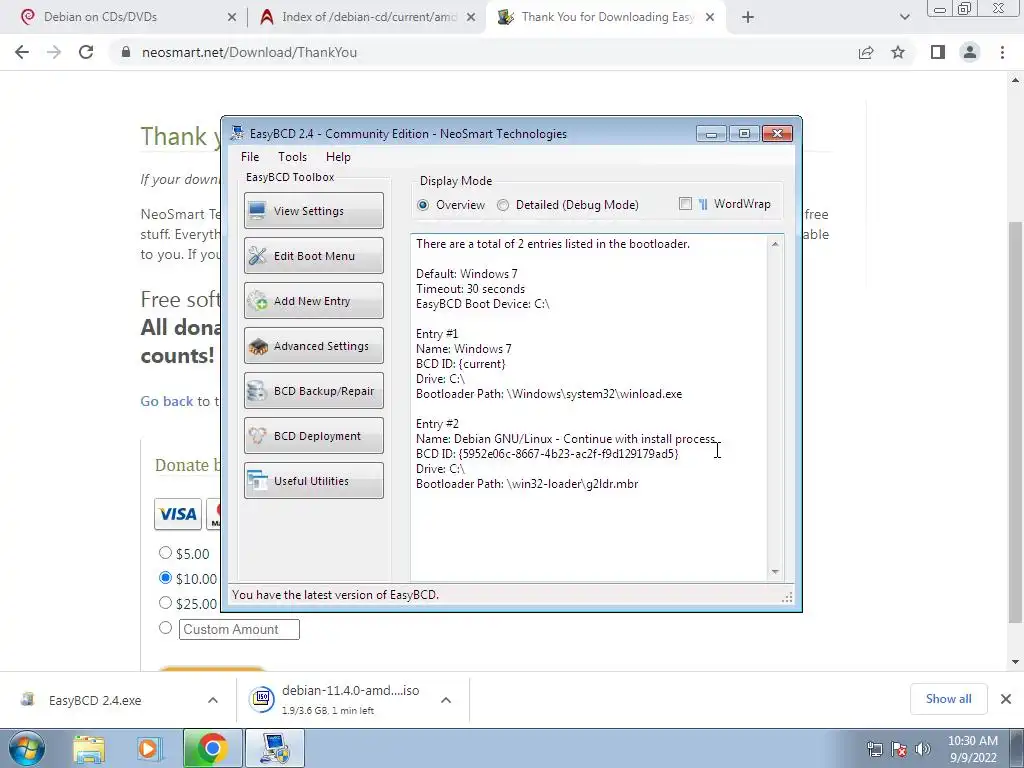Open Advanced Settings in EasyBCD
1024x768 pixels.
point(313,345)
